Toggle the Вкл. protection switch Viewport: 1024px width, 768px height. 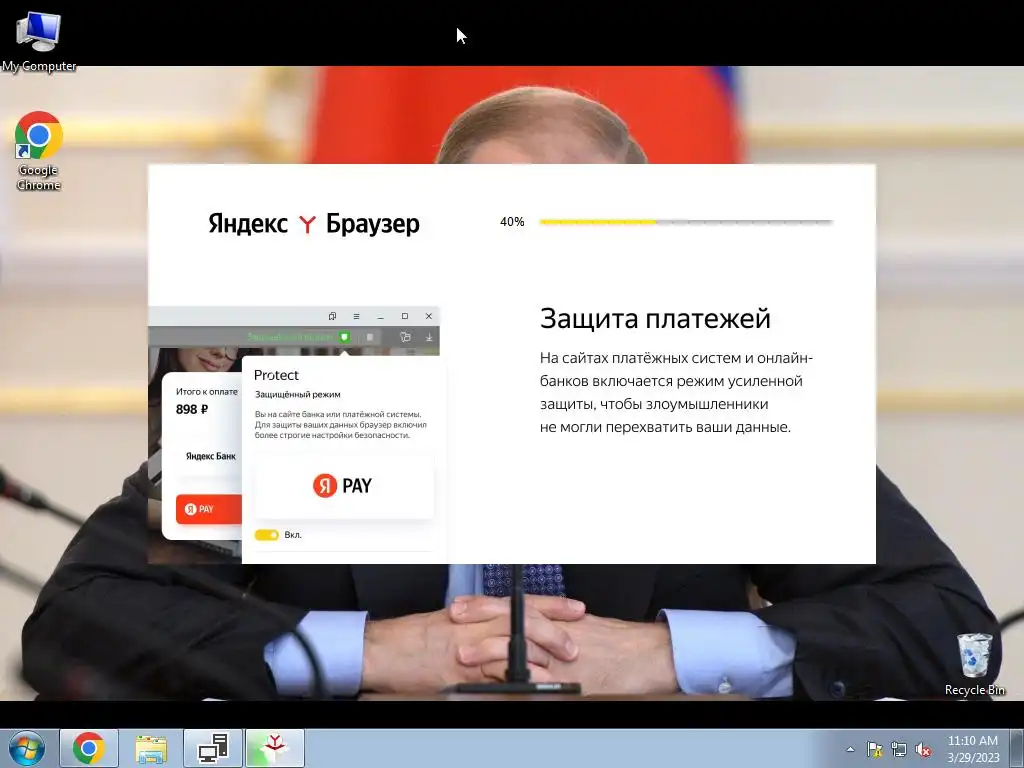coord(266,535)
